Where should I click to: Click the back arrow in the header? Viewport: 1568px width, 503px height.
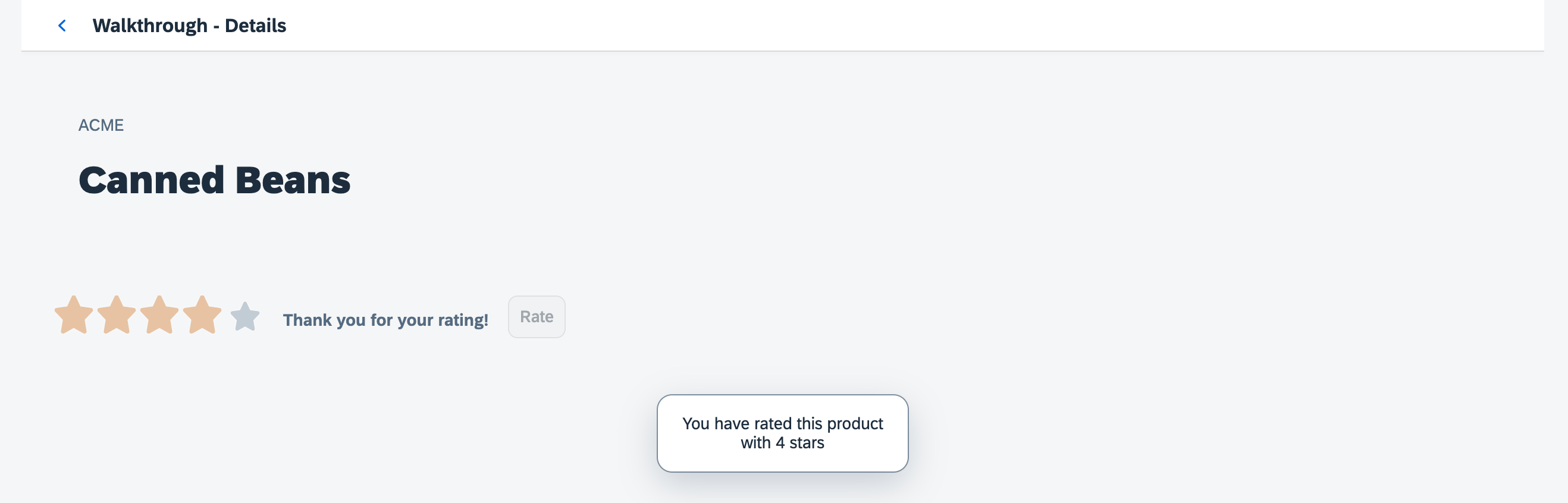pyautogui.click(x=62, y=26)
